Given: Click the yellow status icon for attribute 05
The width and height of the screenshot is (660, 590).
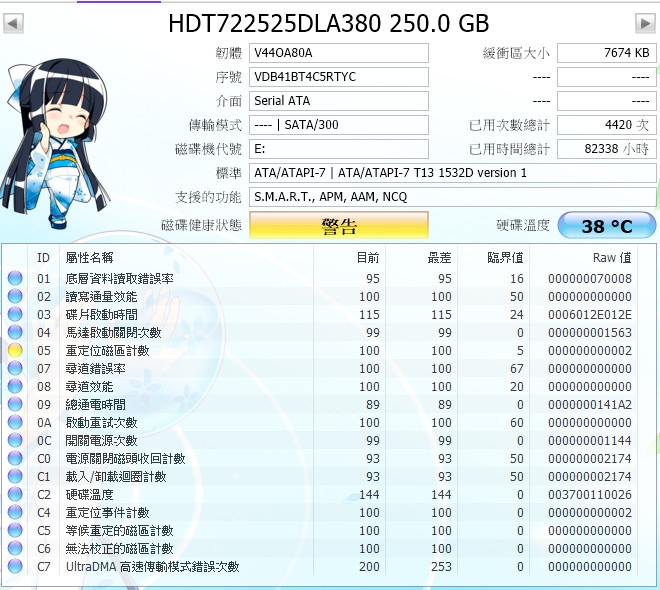Looking at the screenshot, I should click(15, 350).
